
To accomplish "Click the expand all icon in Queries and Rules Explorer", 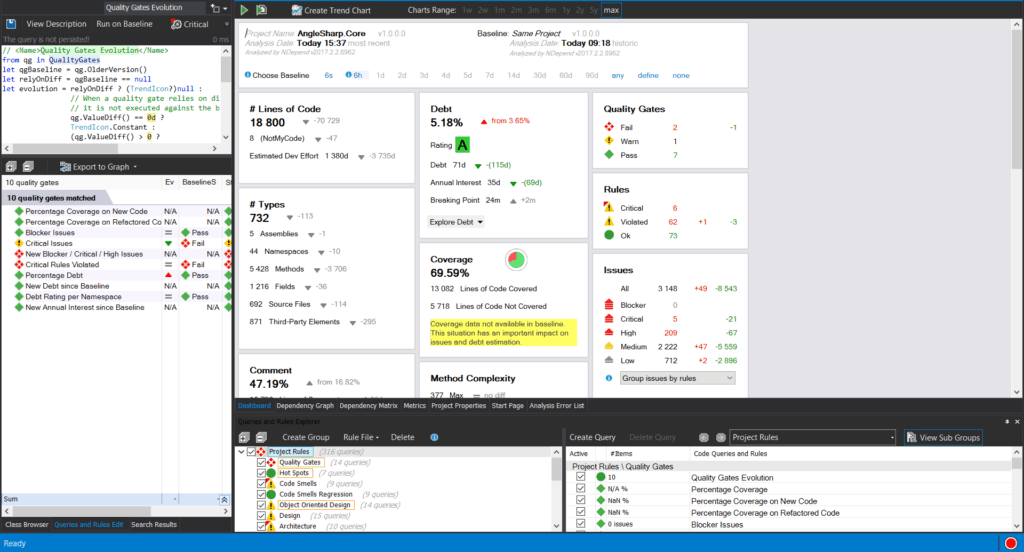I will pos(244,437).
